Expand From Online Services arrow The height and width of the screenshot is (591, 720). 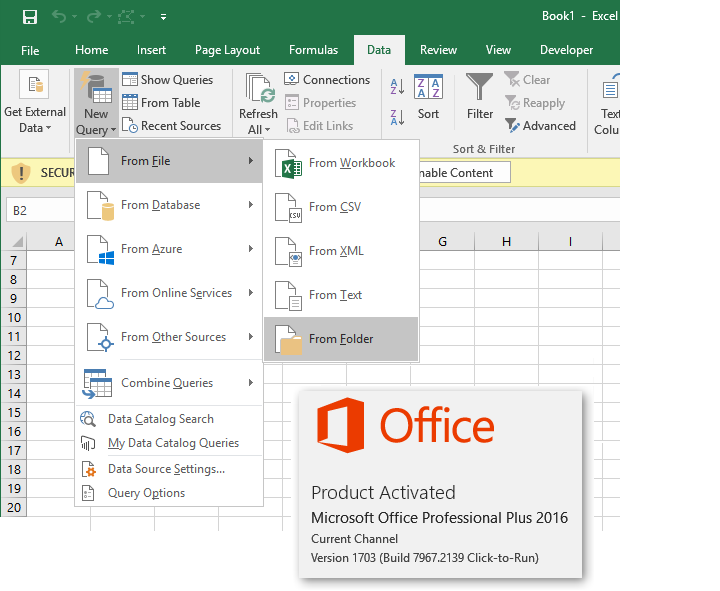pos(251,293)
